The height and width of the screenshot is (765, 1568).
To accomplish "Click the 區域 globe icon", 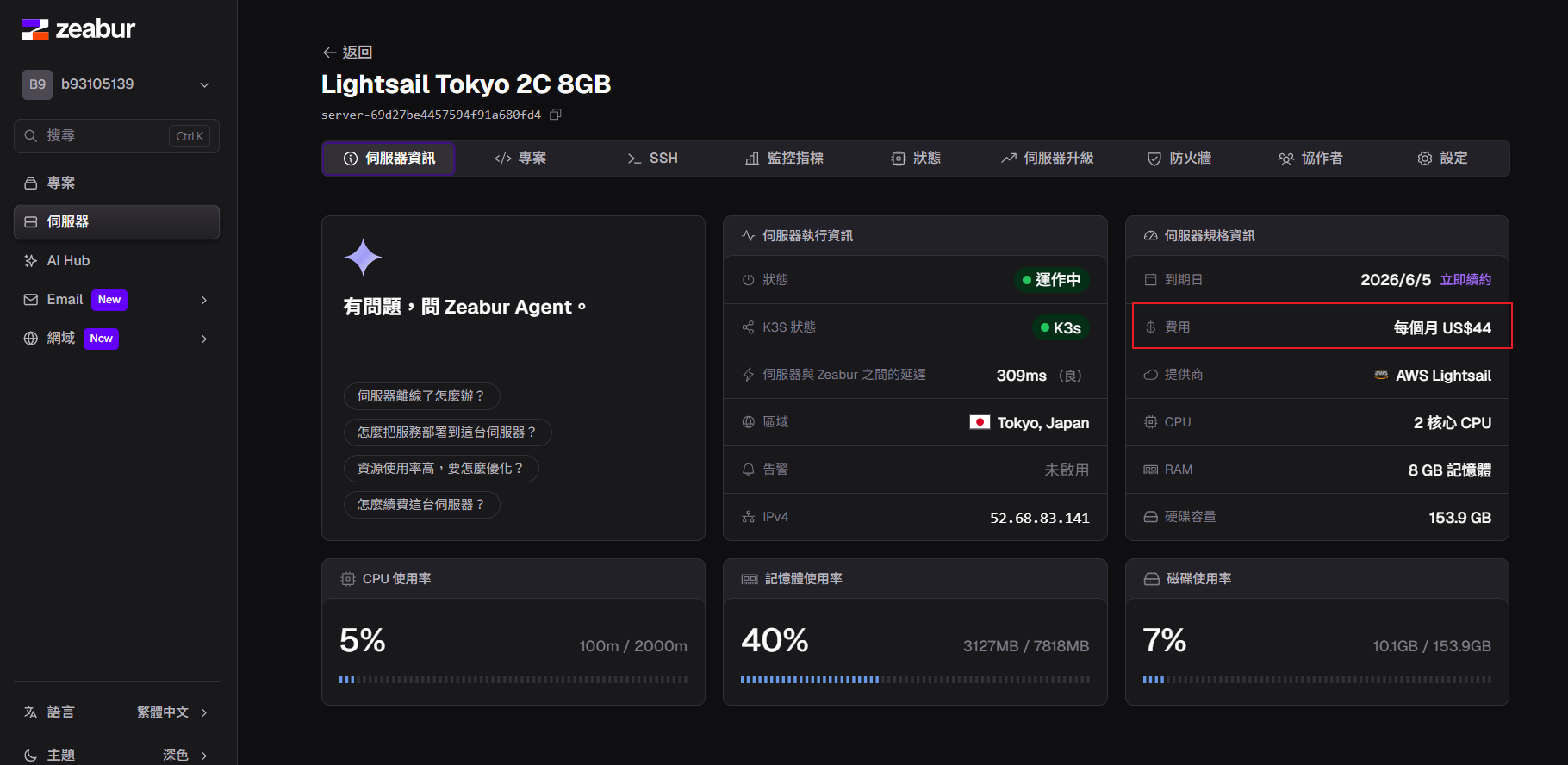I will (749, 422).
